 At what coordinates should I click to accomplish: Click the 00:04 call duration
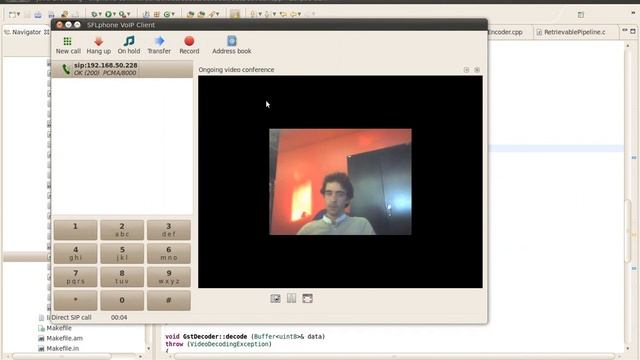[x=119, y=317]
